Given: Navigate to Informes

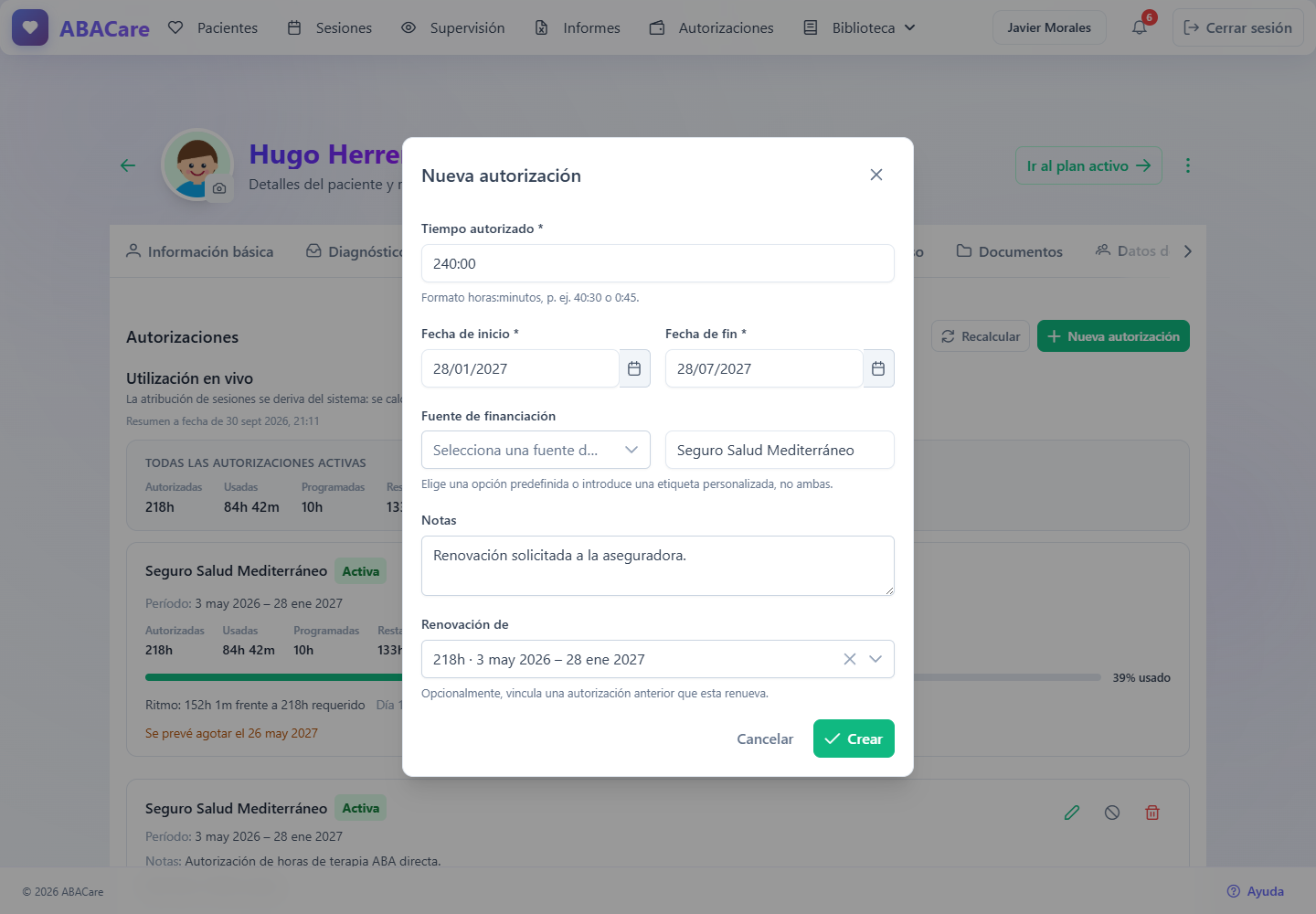Looking at the screenshot, I should pyautogui.click(x=578, y=27).
